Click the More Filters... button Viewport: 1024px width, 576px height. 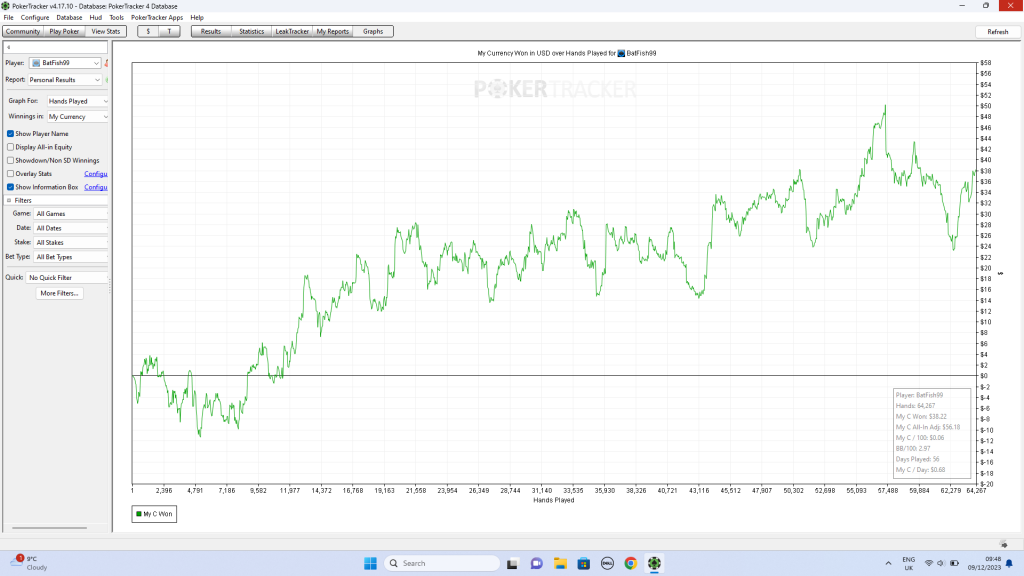point(60,293)
